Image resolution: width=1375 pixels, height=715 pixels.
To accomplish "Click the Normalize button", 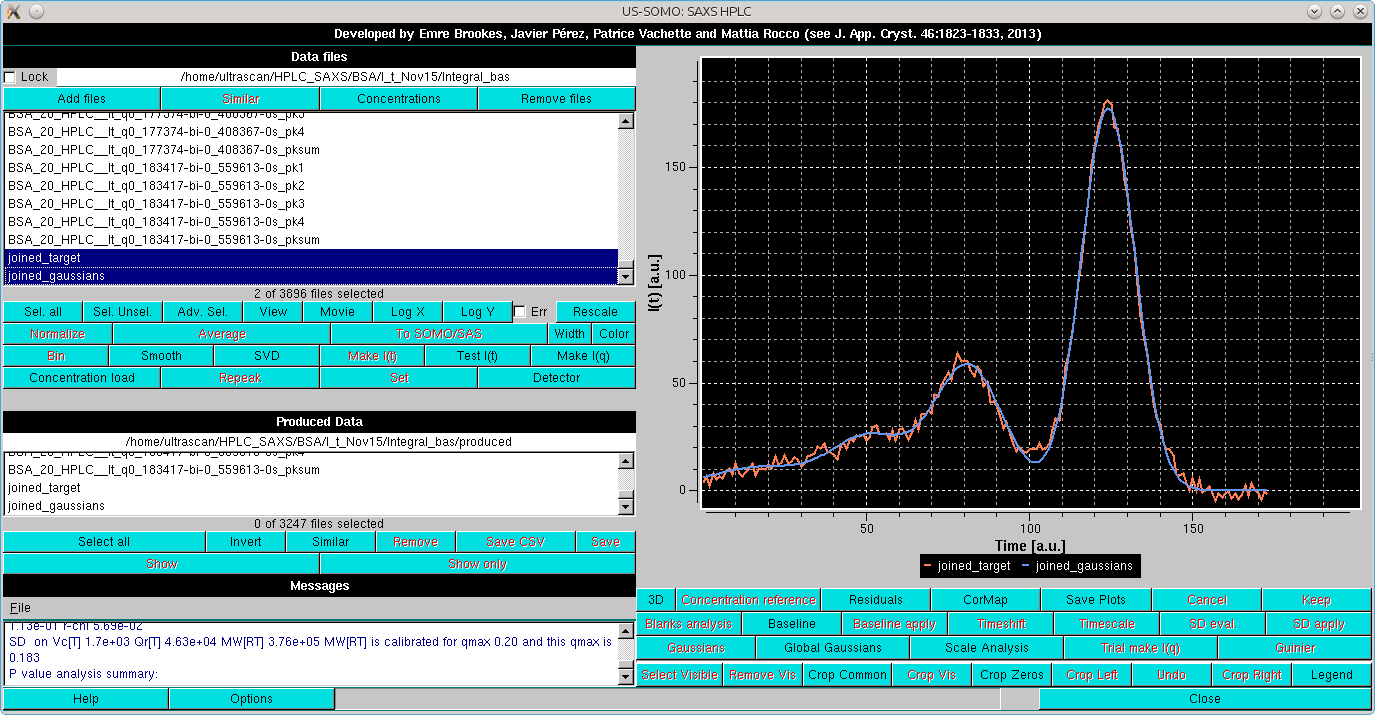I will [x=58, y=334].
